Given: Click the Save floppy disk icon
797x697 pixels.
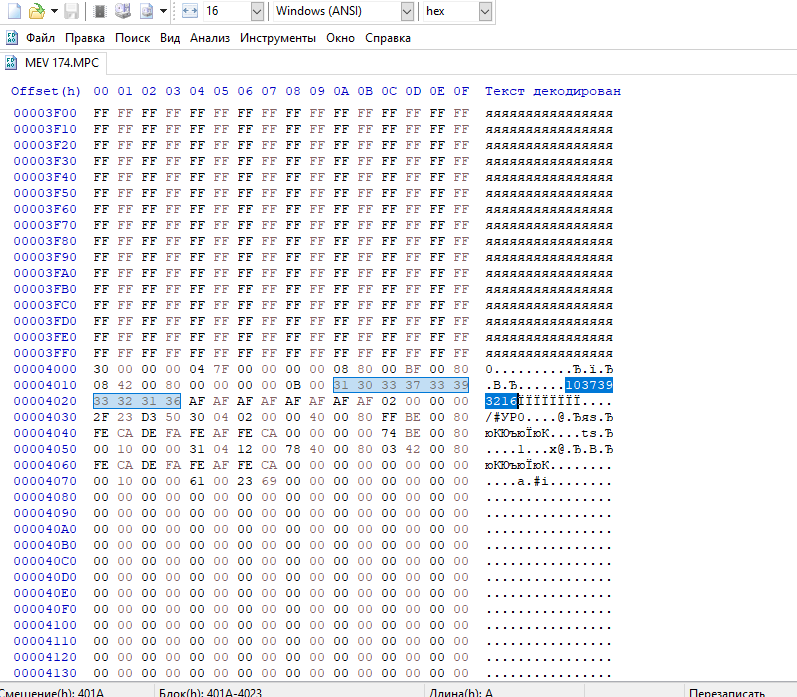Looking at the screenshot, I should click(x=71, y=12).
